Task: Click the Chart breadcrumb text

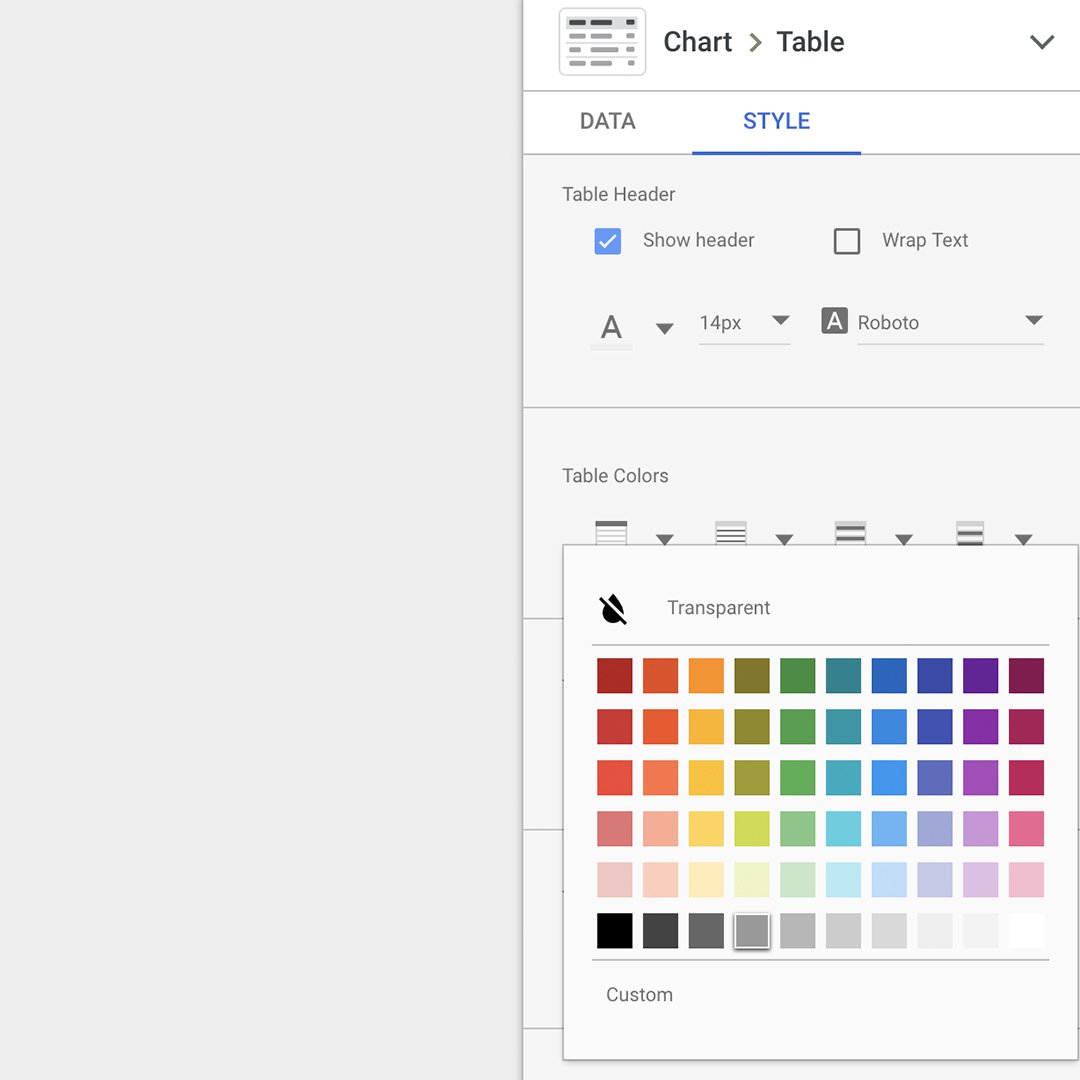Action: (x=697, y=42)
